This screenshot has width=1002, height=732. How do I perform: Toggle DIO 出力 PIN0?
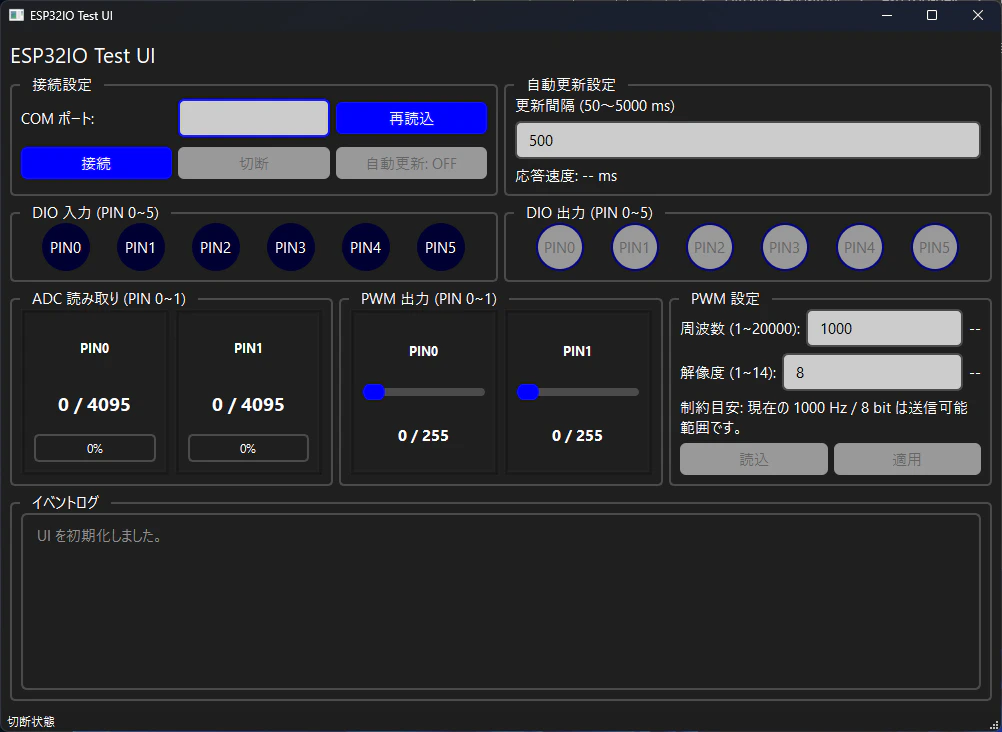tap(560, 247)
